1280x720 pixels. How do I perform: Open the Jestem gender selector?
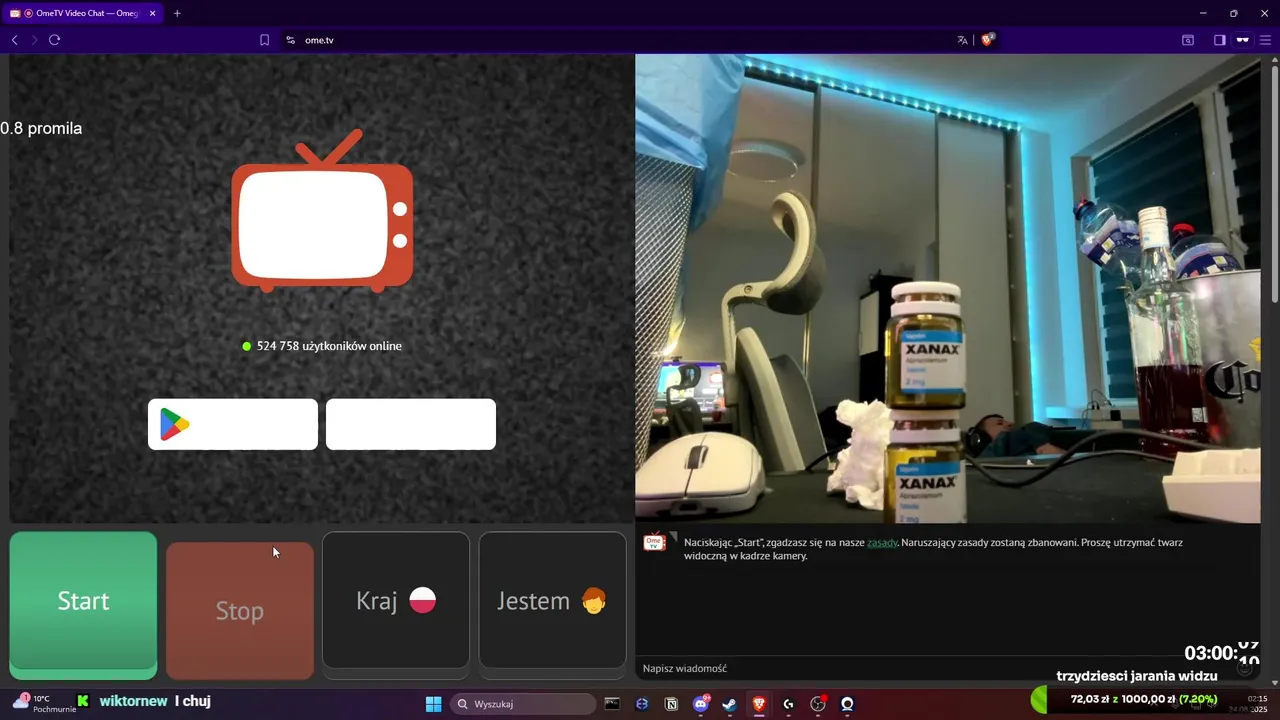point(552,600)
